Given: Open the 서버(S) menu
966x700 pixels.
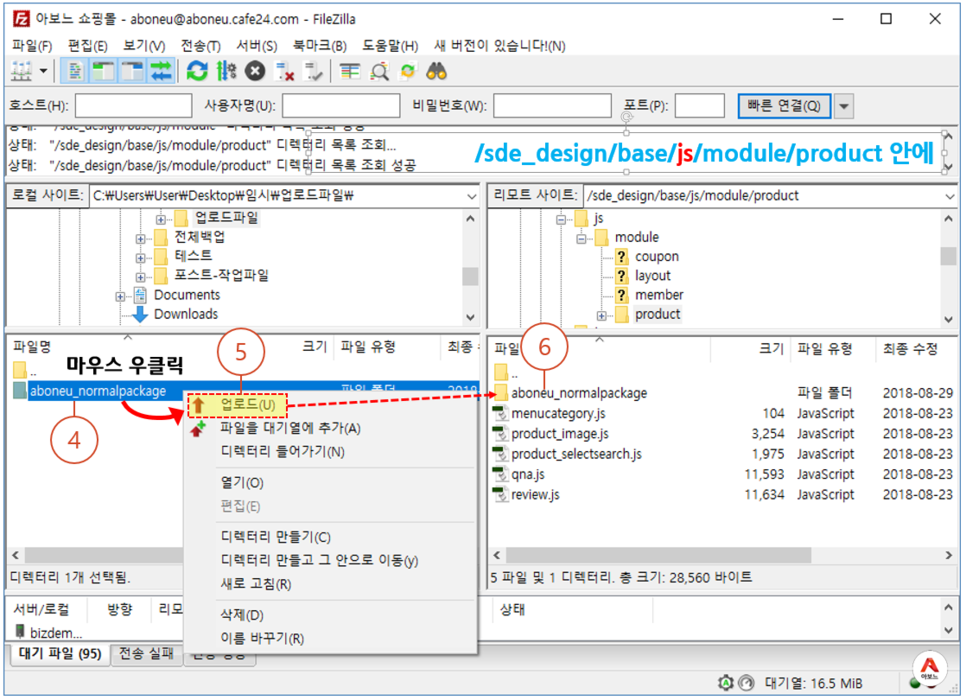Looking at the screenshot, I should 257,46.
